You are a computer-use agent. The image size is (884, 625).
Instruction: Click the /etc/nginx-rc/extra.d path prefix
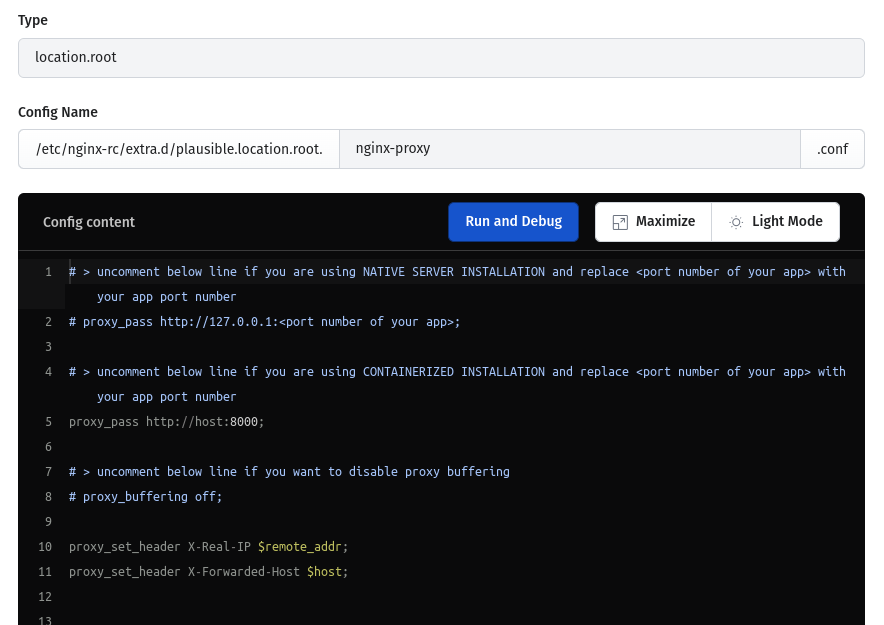click(x=179, y=149)
